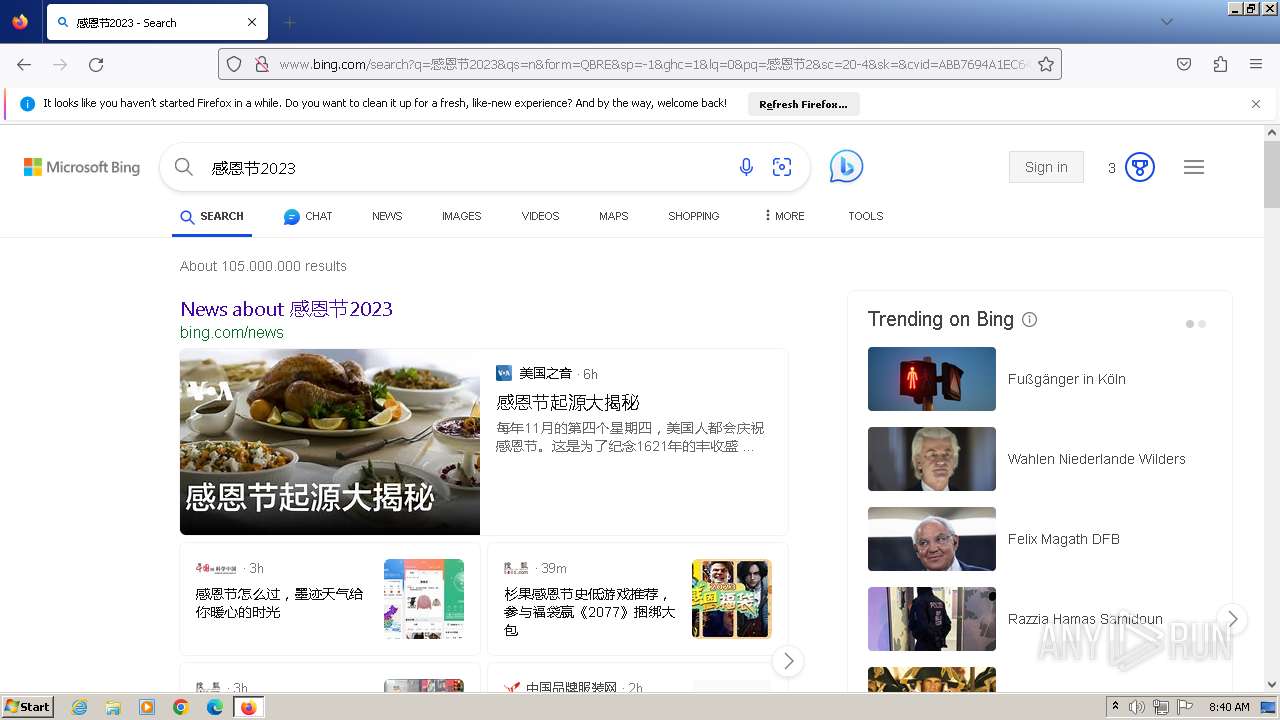1280x720 pixels.
Task: Start voice search with microphone
Action: pos(746,167)
